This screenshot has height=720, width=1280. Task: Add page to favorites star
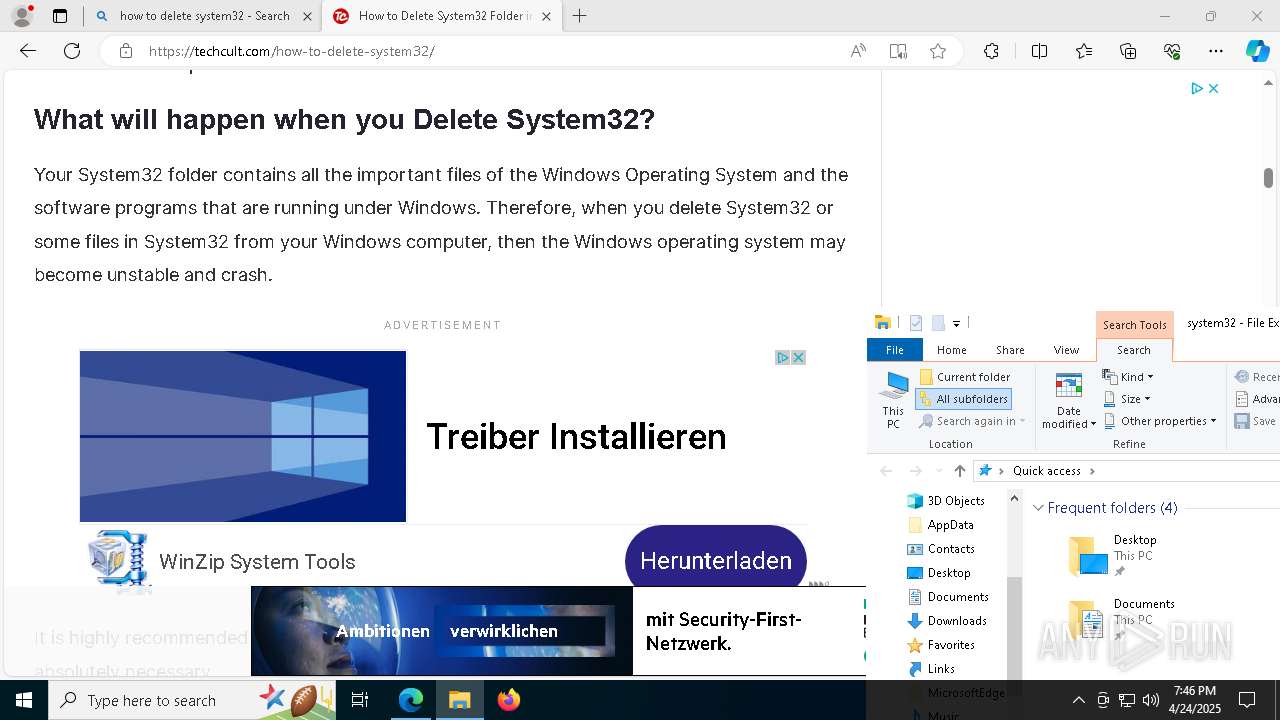tap(938, 51)
